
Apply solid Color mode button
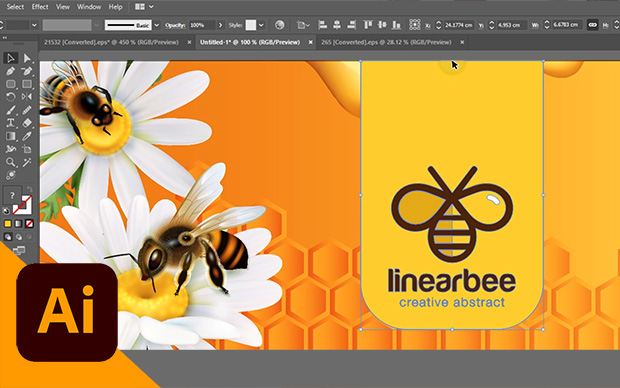point(8,224)
